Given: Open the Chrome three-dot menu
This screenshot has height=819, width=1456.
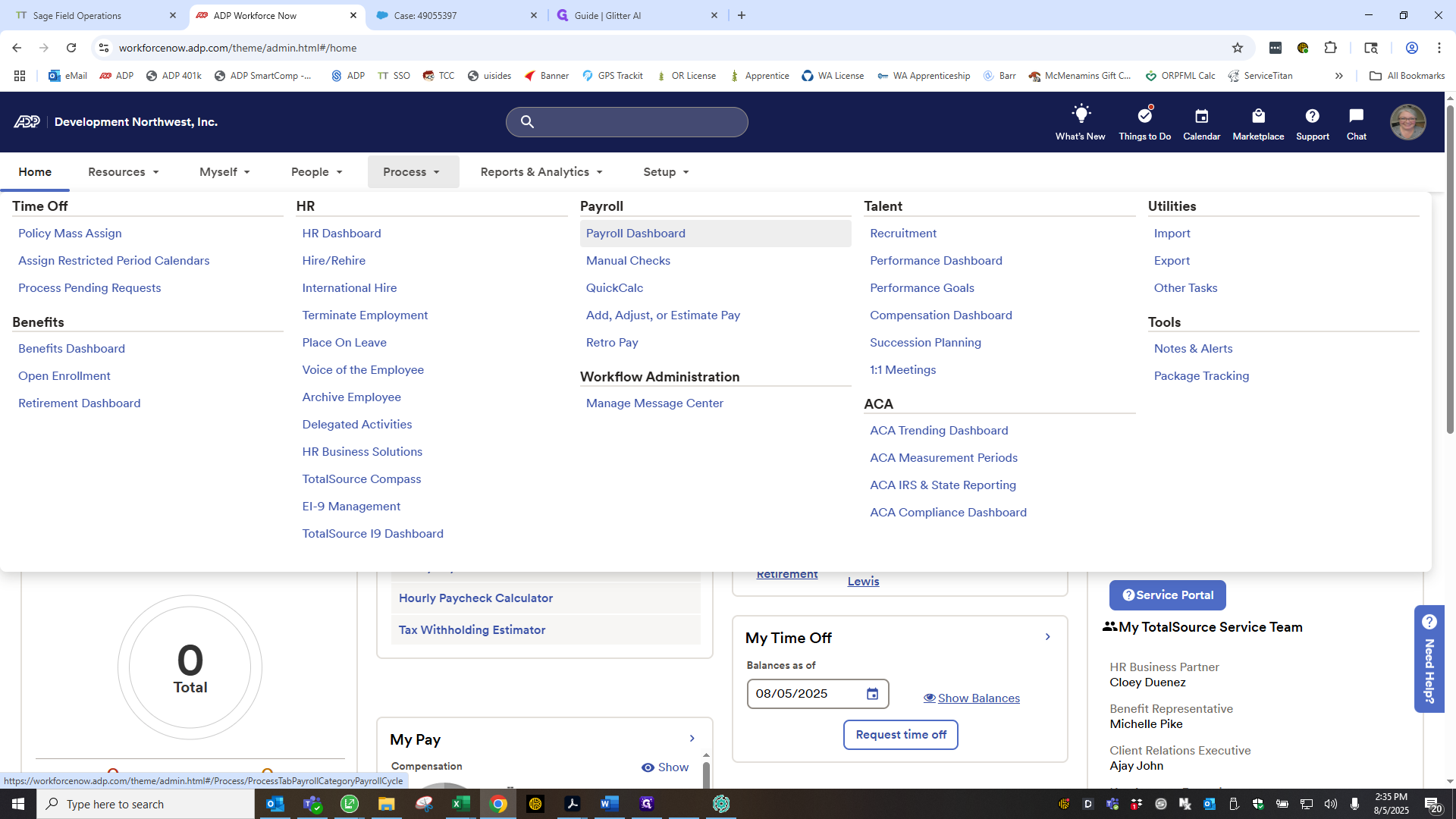Looking at the screenshot, I should point(1439,48).
